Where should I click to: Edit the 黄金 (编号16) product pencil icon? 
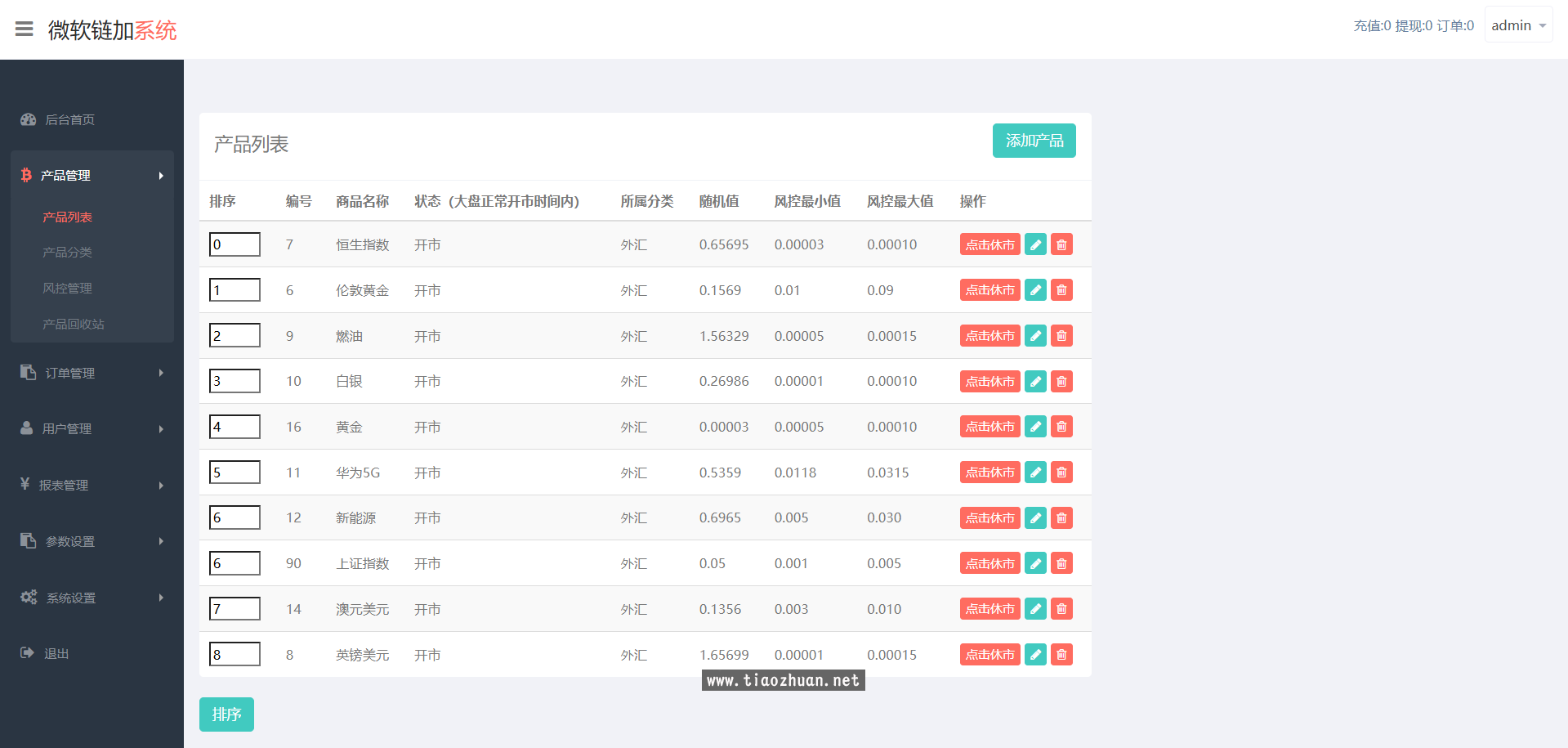coord(1035,426)
